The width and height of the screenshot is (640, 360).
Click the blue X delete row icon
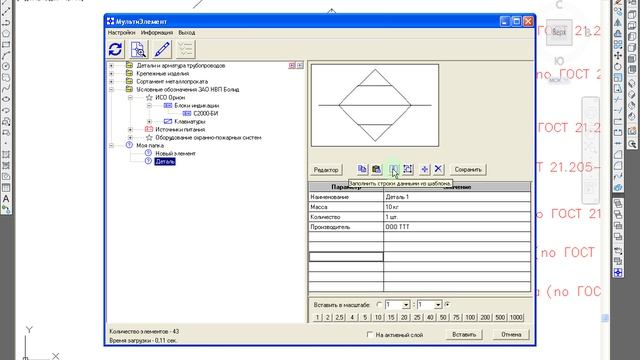[438, 169]
